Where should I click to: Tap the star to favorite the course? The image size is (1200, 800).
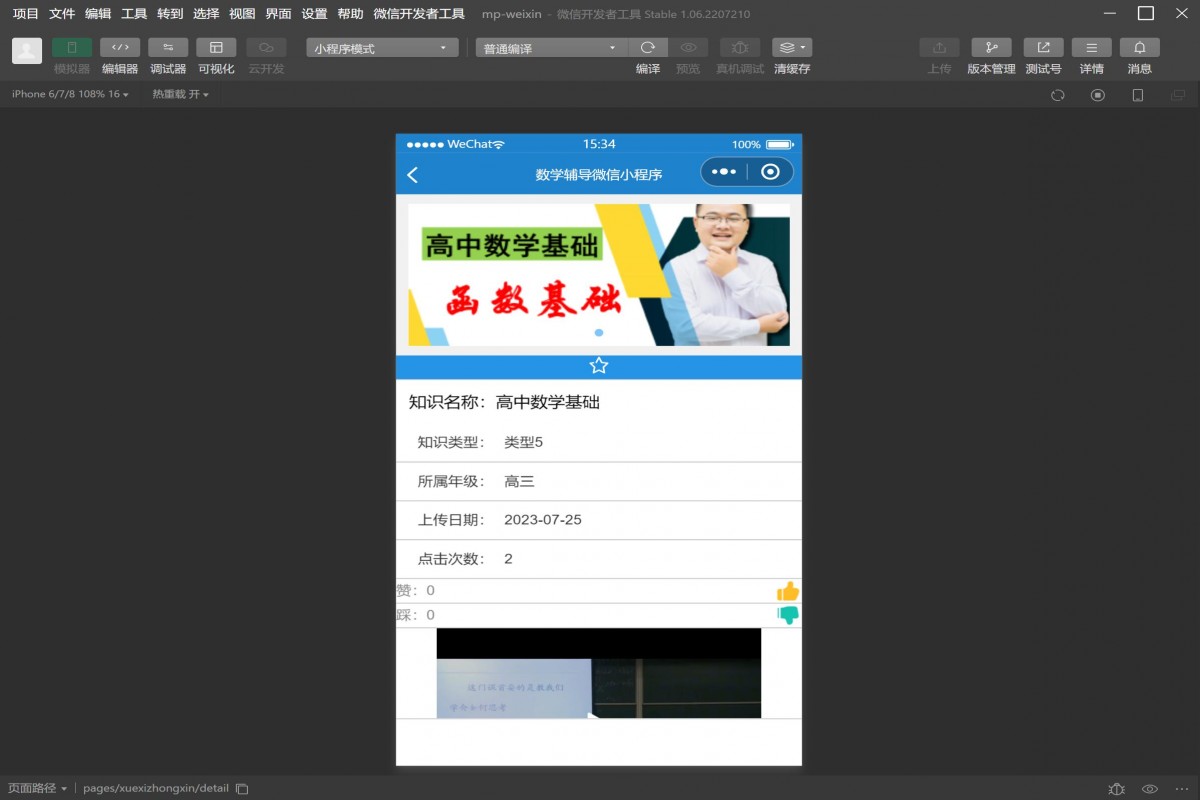[598, 366]
